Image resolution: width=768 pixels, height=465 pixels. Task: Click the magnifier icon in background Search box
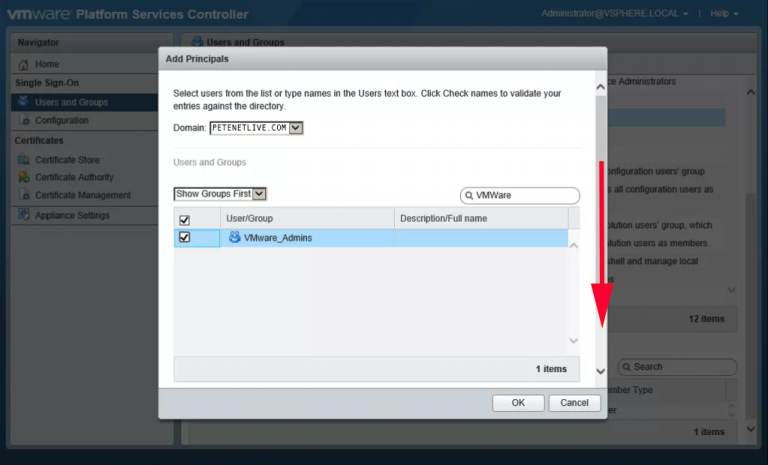[x=626, y=367]
